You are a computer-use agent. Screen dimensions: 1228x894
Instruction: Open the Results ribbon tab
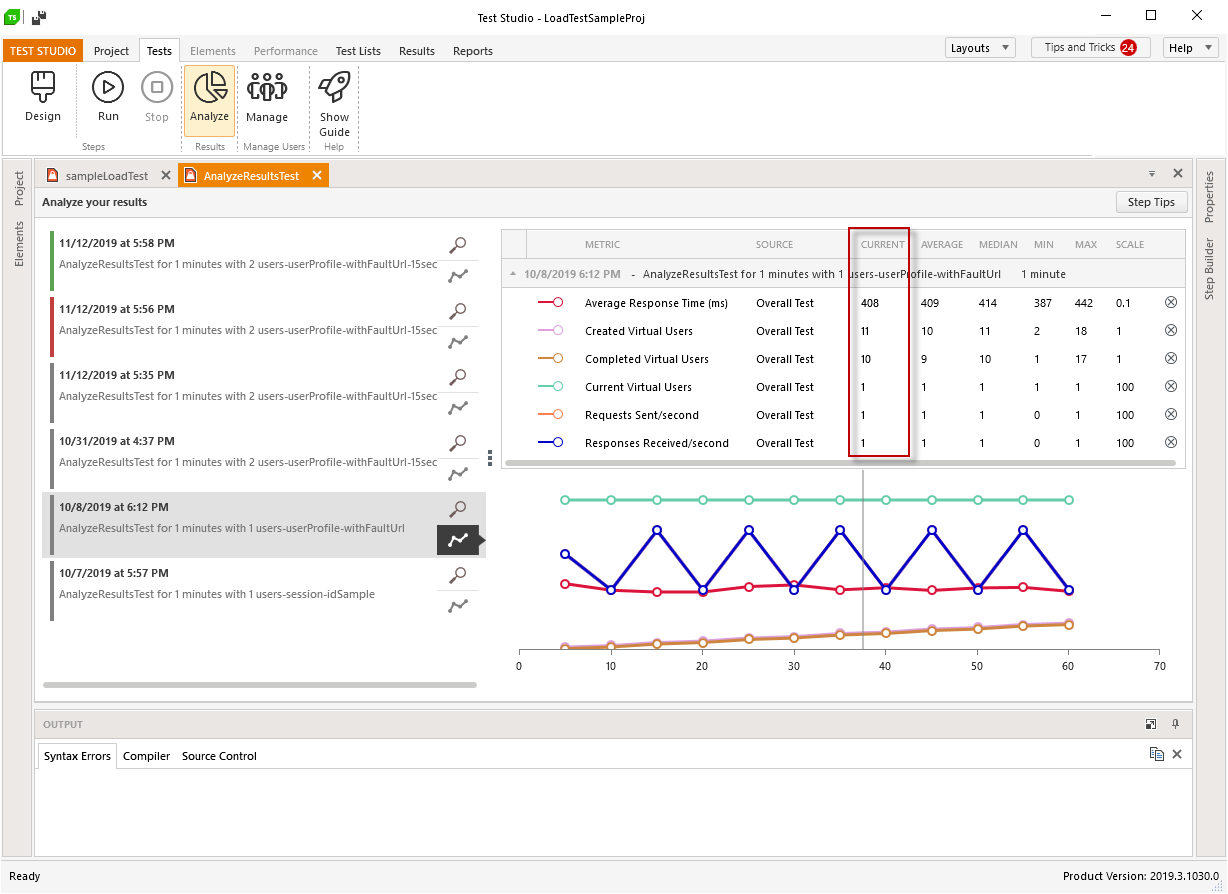click(417, 51)
